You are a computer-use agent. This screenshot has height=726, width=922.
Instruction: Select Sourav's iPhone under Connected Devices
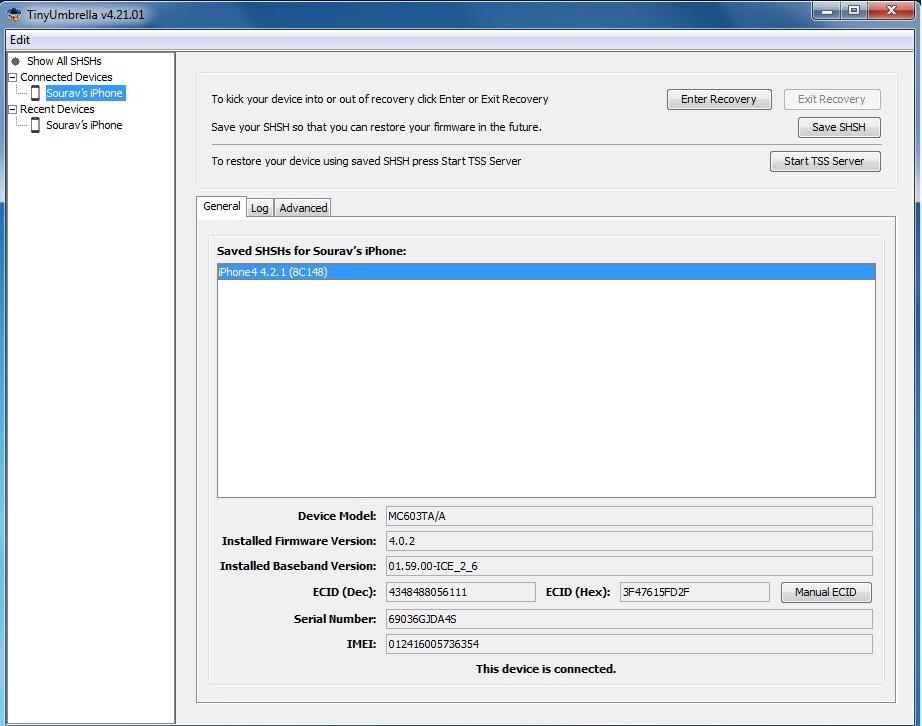pyautogui.click(x=85, y=93)
